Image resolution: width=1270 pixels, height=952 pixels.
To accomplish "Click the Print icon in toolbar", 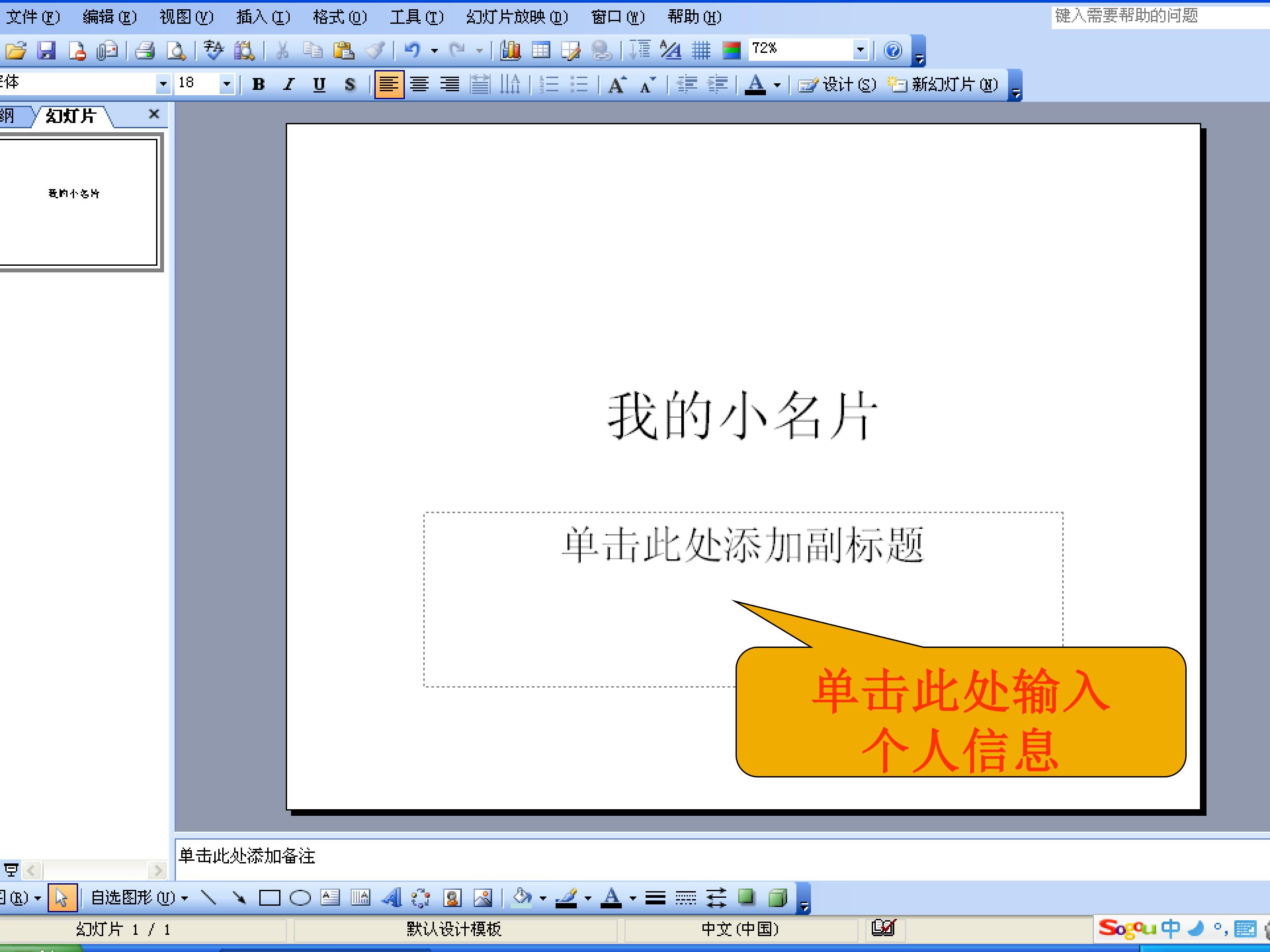I will (145, 51).
